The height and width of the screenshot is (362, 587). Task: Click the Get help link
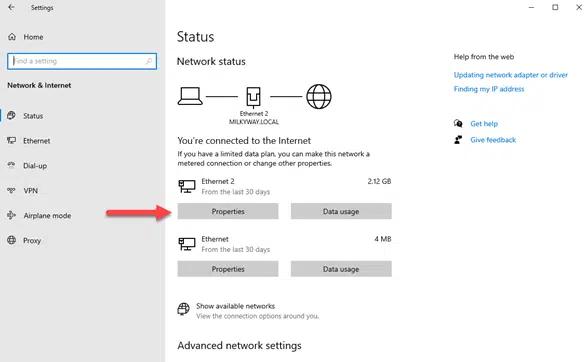484,124
